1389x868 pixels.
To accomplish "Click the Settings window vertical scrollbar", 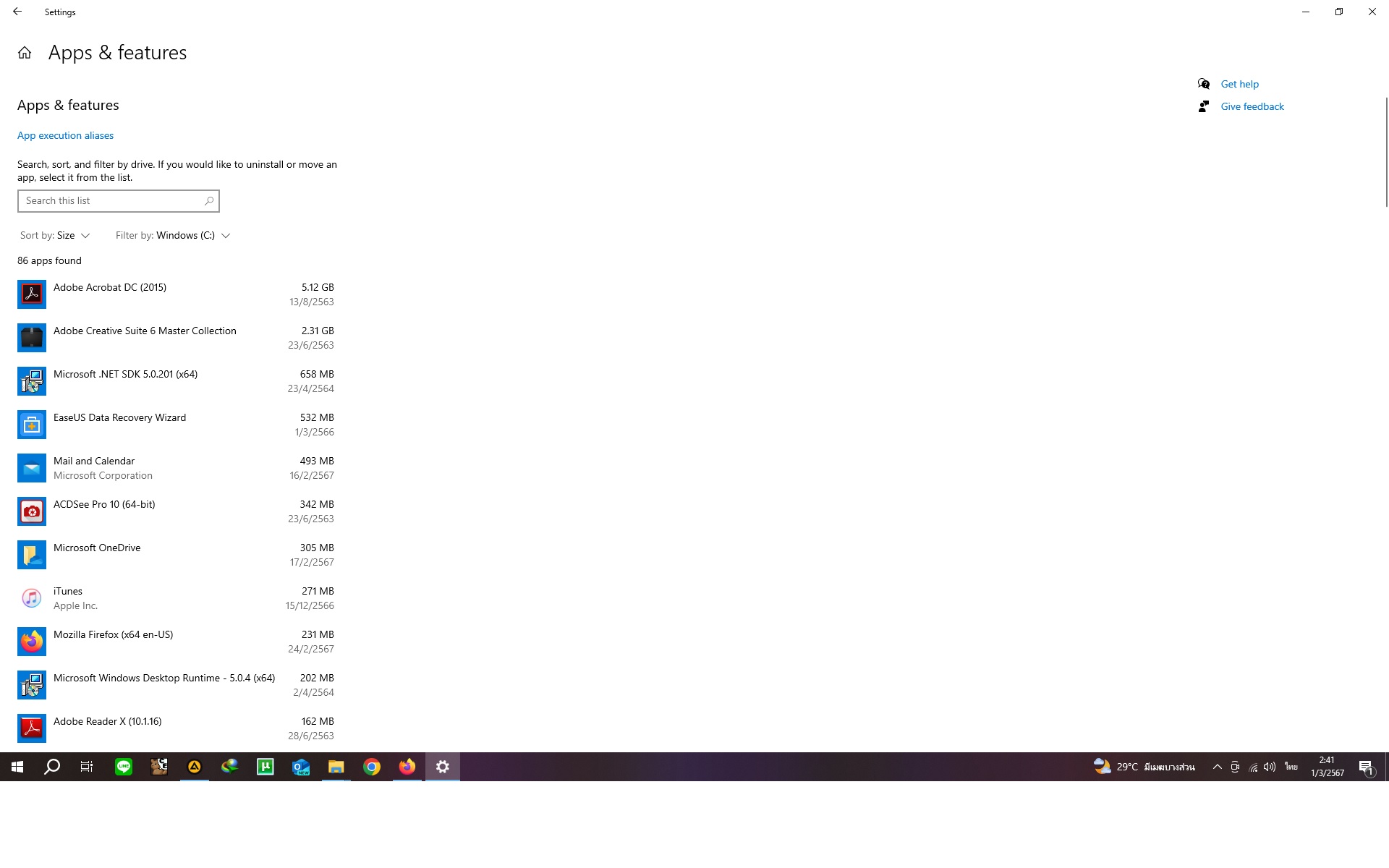I will [x=1386, y=152].
